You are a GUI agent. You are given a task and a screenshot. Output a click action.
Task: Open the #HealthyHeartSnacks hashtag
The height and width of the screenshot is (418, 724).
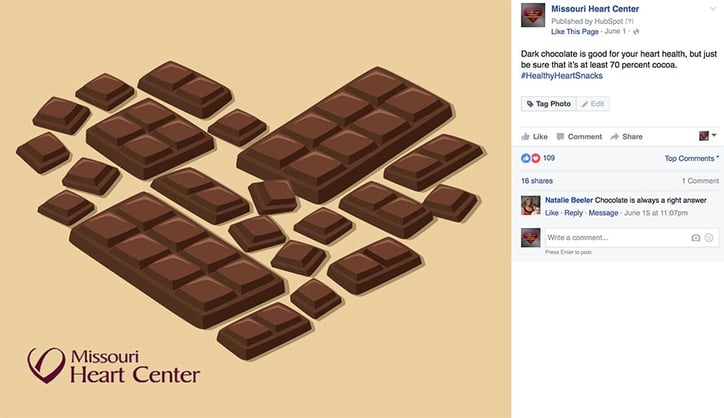click(561, 76)
